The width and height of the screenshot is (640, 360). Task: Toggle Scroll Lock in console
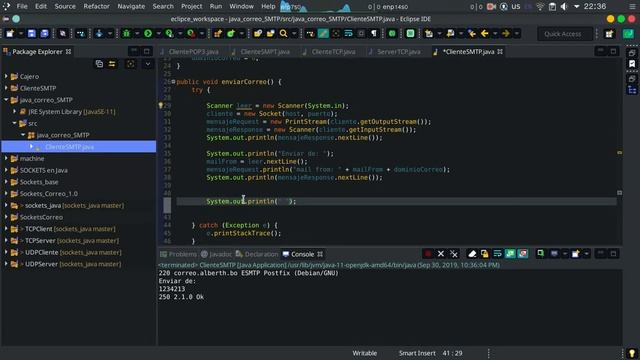484,254
